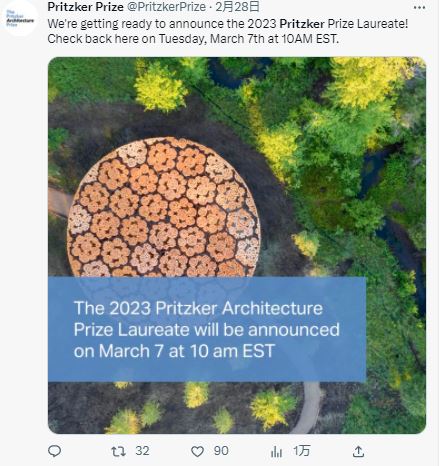441x466 pixels.
Task: View analytics via the bar chart icon
Action: (x=276, y=451)
